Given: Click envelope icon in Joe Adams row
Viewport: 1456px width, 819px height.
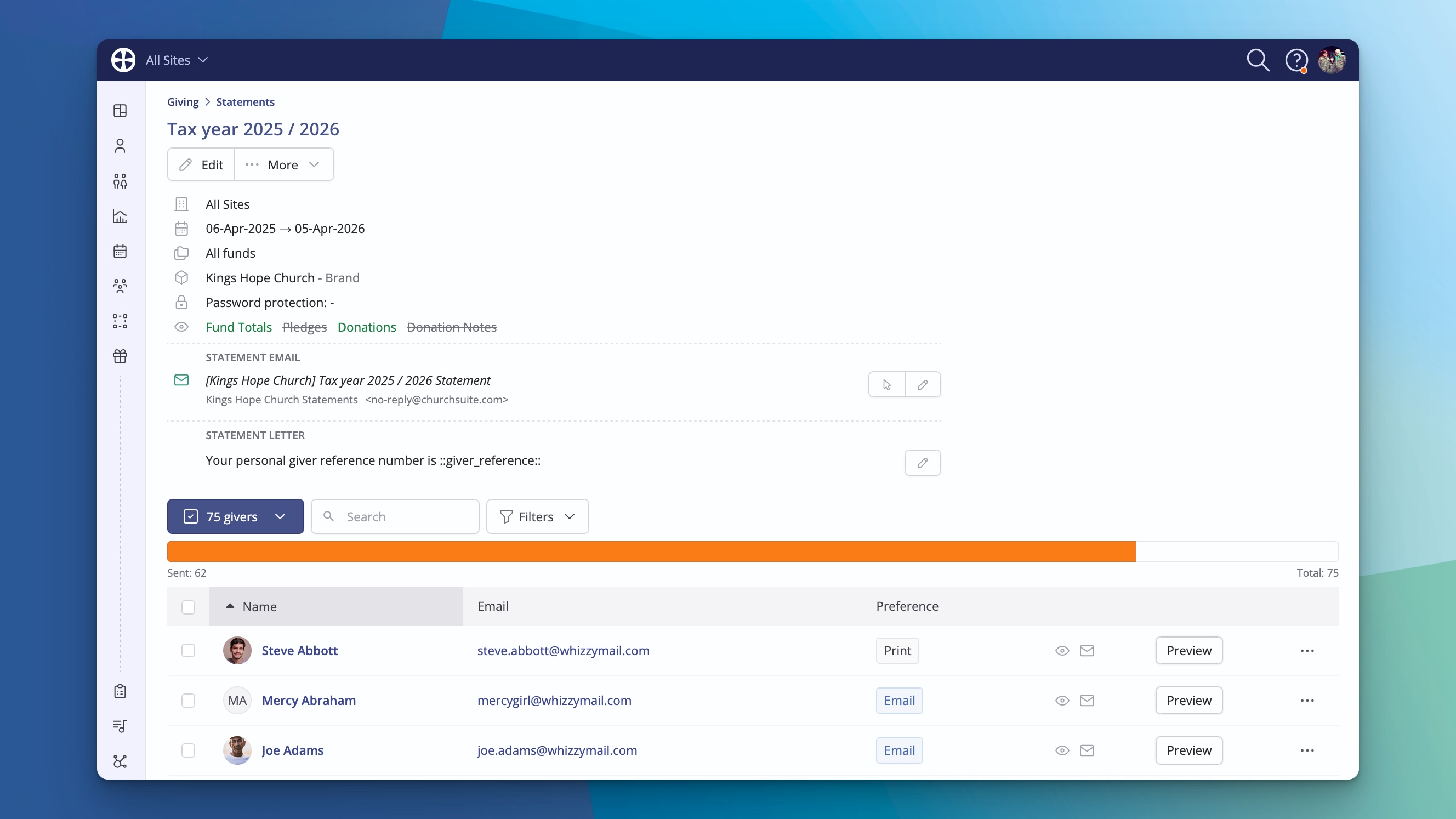Looking at the screenshot, I should (1087, 750).
